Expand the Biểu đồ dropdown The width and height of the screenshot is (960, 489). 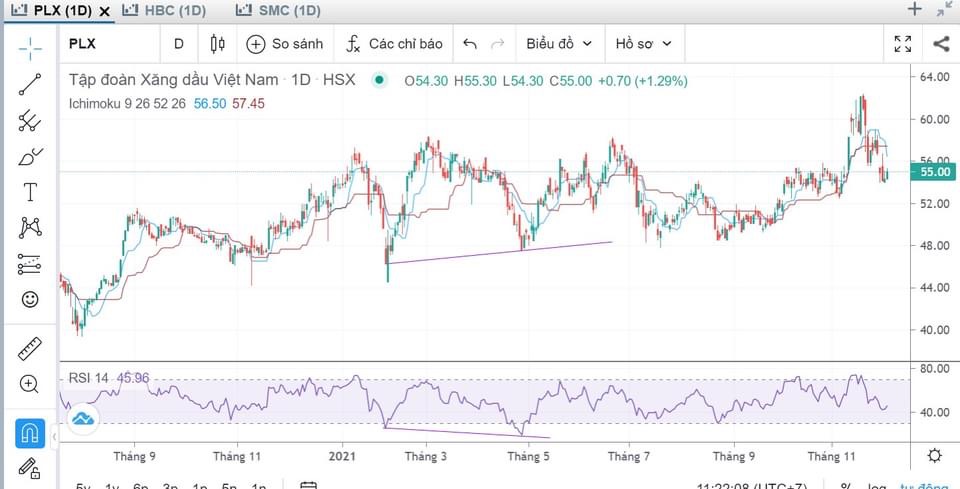(559, 44)
